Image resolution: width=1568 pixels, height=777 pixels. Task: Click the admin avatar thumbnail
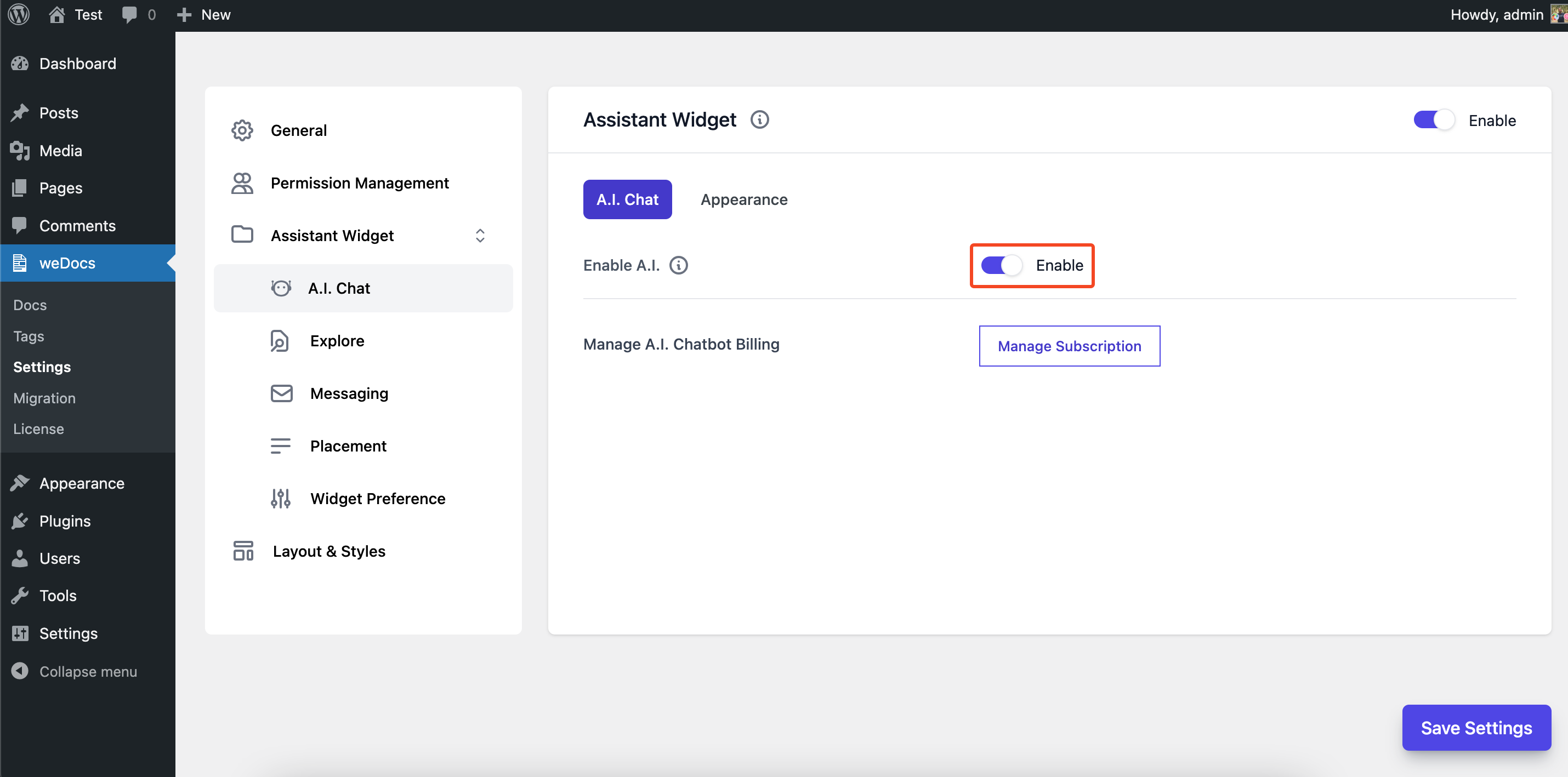(1559, 14)
